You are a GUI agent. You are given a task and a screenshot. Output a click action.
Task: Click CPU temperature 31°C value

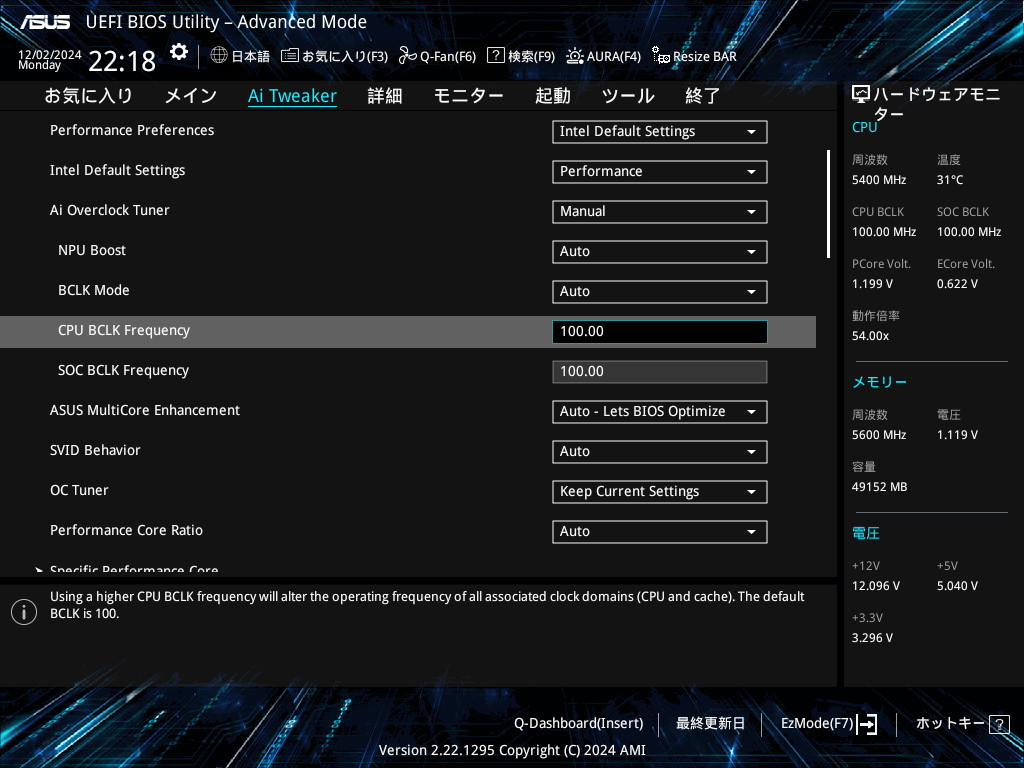pyautogui.click(x=950, y=180)
